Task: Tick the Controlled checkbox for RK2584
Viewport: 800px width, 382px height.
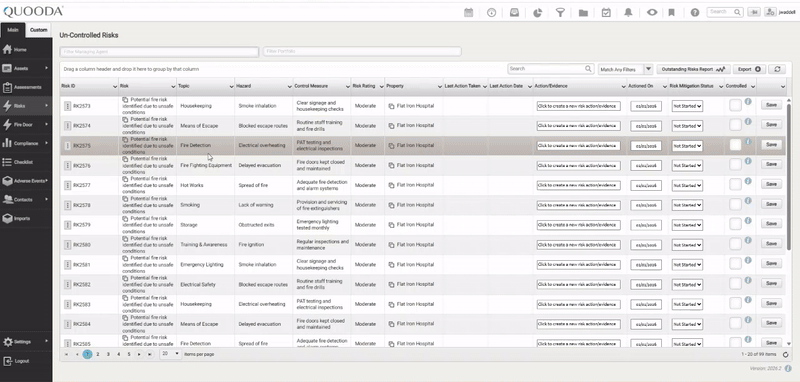Action: pos(735,323)
